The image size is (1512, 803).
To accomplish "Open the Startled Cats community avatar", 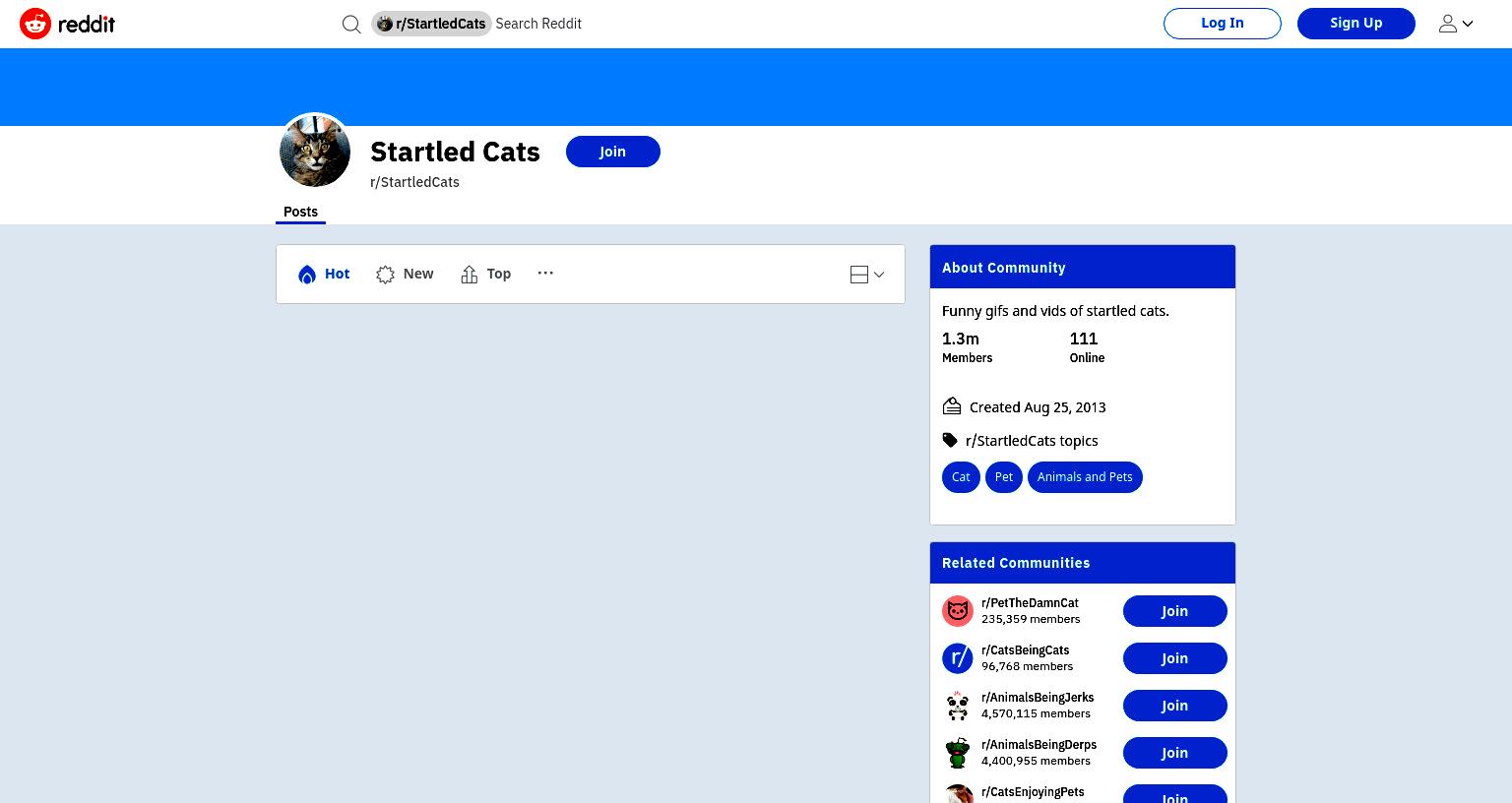I will tap(315, 152).
